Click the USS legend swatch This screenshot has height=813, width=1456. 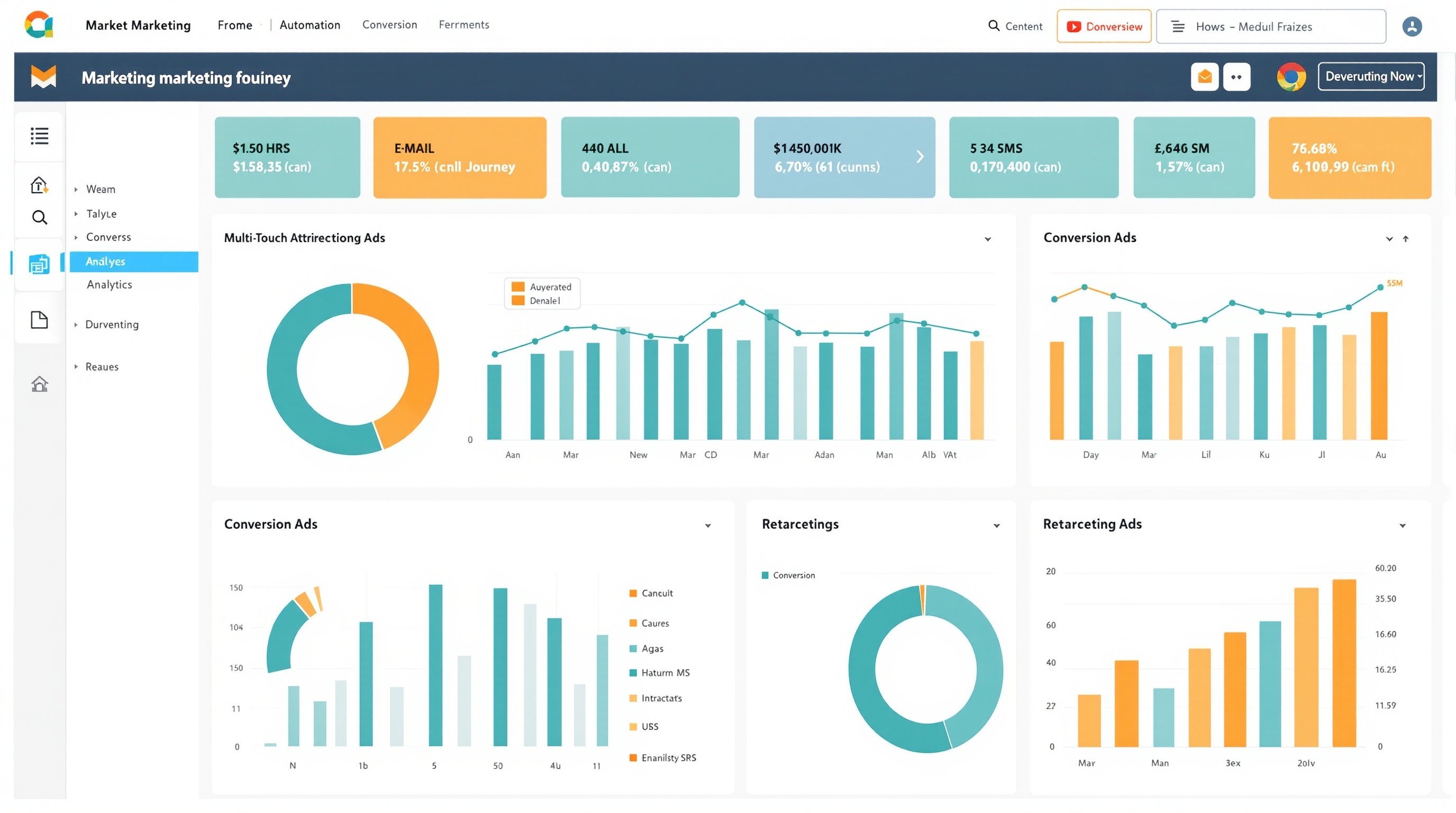tap(633, 727)
